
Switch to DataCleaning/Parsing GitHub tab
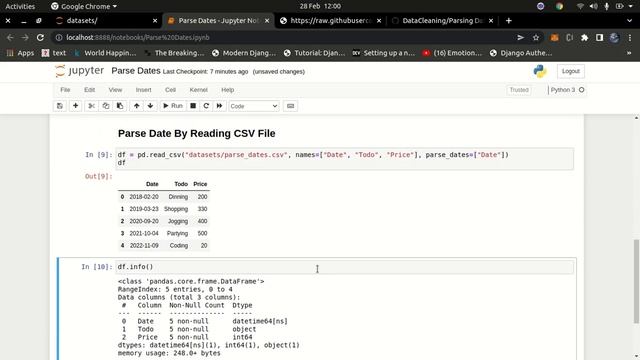[442, 20]
